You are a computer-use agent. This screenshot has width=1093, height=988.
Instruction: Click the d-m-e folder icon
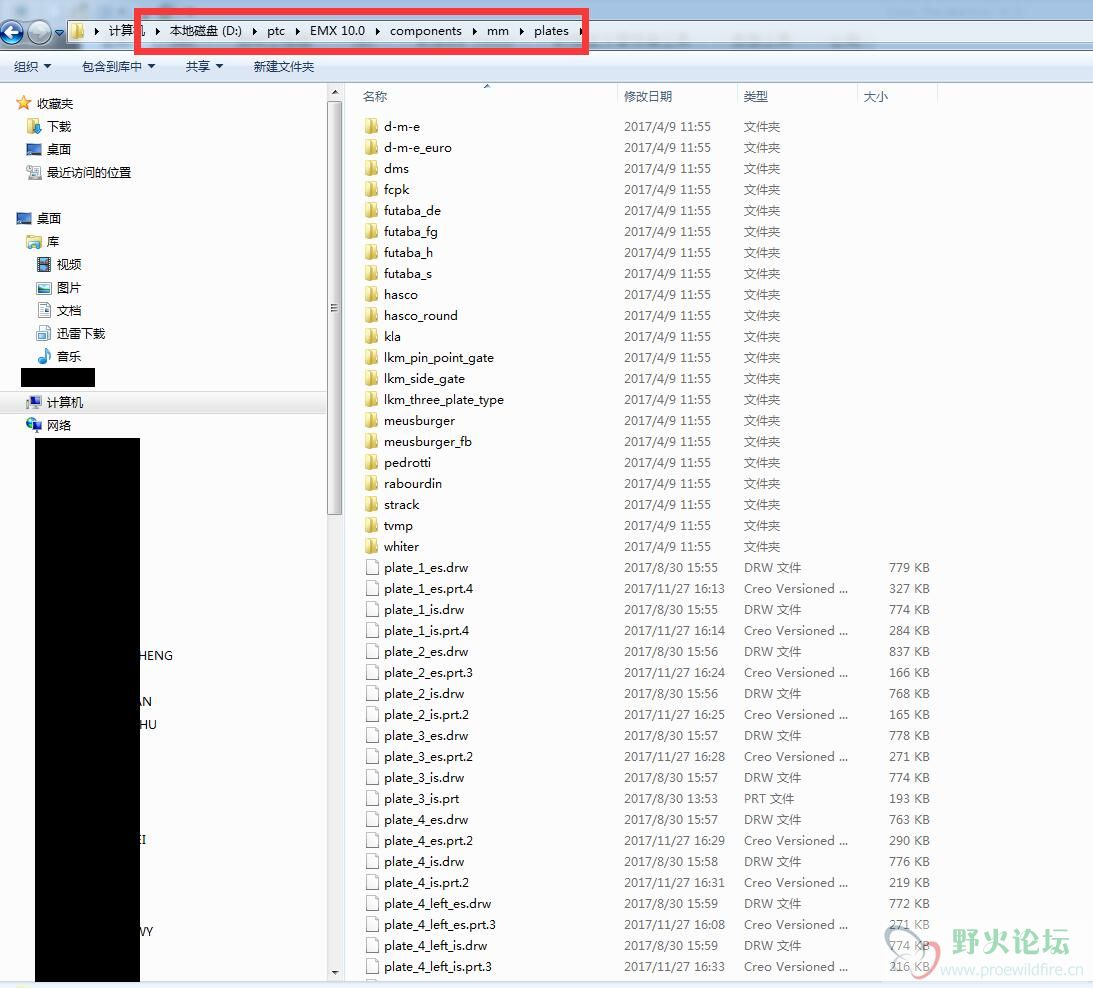(372, 126)
